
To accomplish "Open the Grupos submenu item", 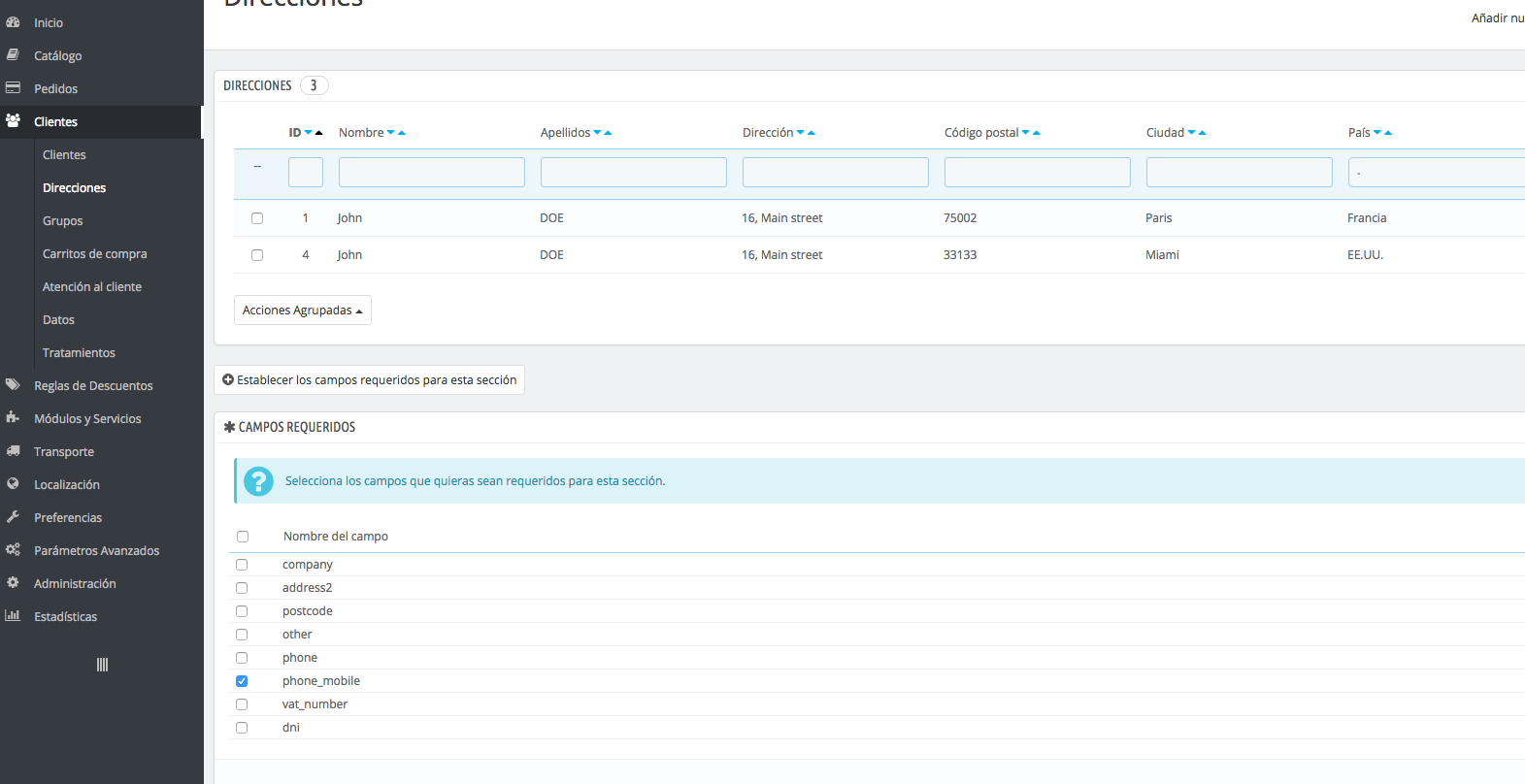I will (63, 221).
